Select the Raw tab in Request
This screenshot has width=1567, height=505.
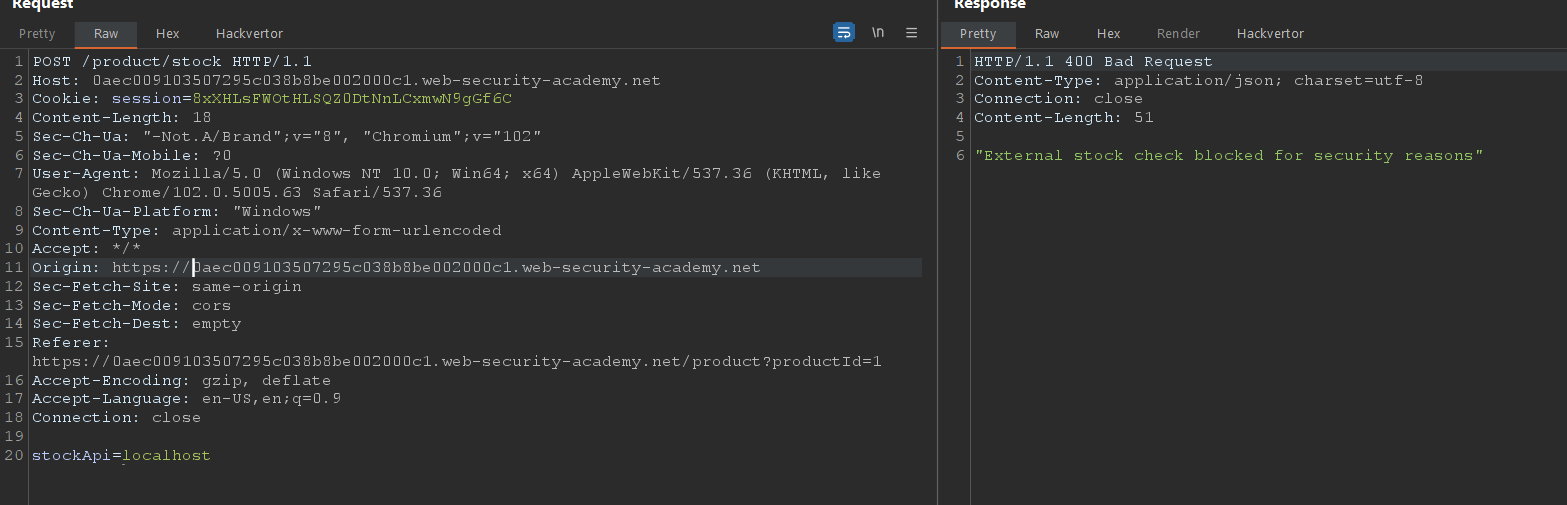click(x=106, y=34)
